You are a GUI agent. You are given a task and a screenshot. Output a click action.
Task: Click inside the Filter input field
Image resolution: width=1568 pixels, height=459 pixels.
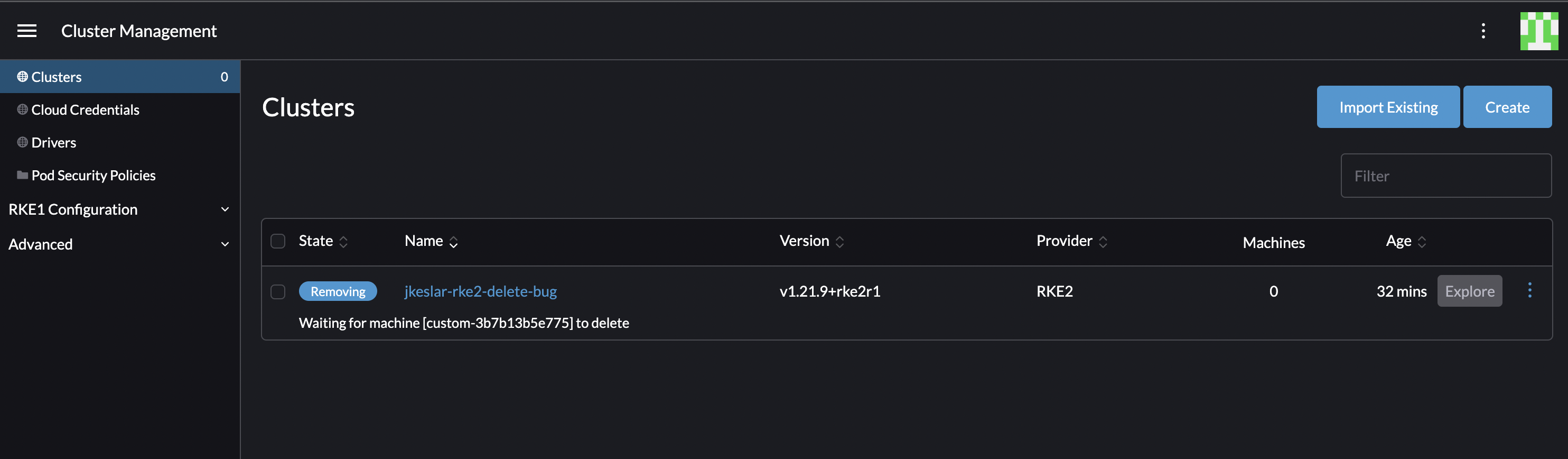point(1445,176)
